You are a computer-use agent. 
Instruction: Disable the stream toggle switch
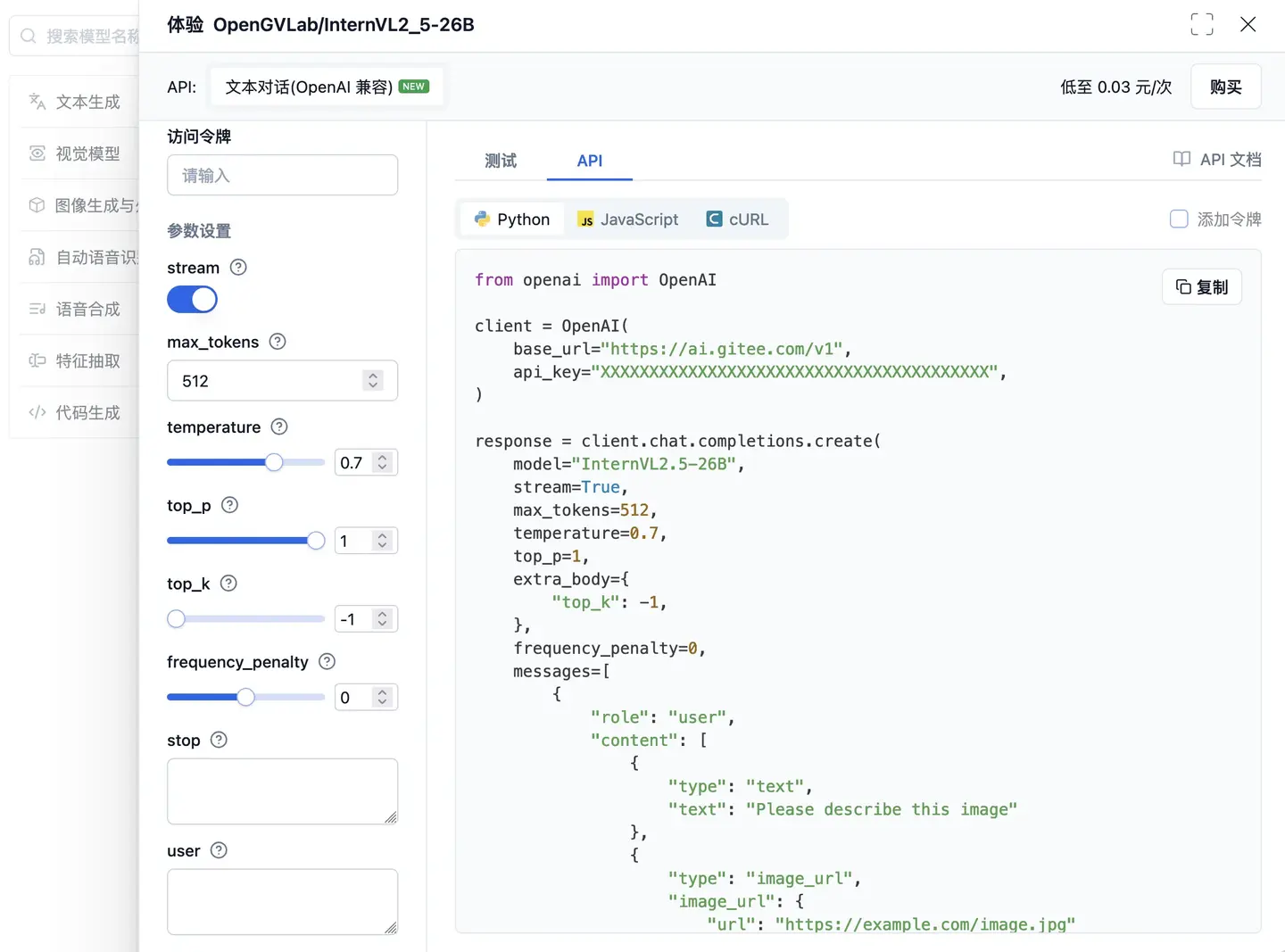[x=192, y=299]
